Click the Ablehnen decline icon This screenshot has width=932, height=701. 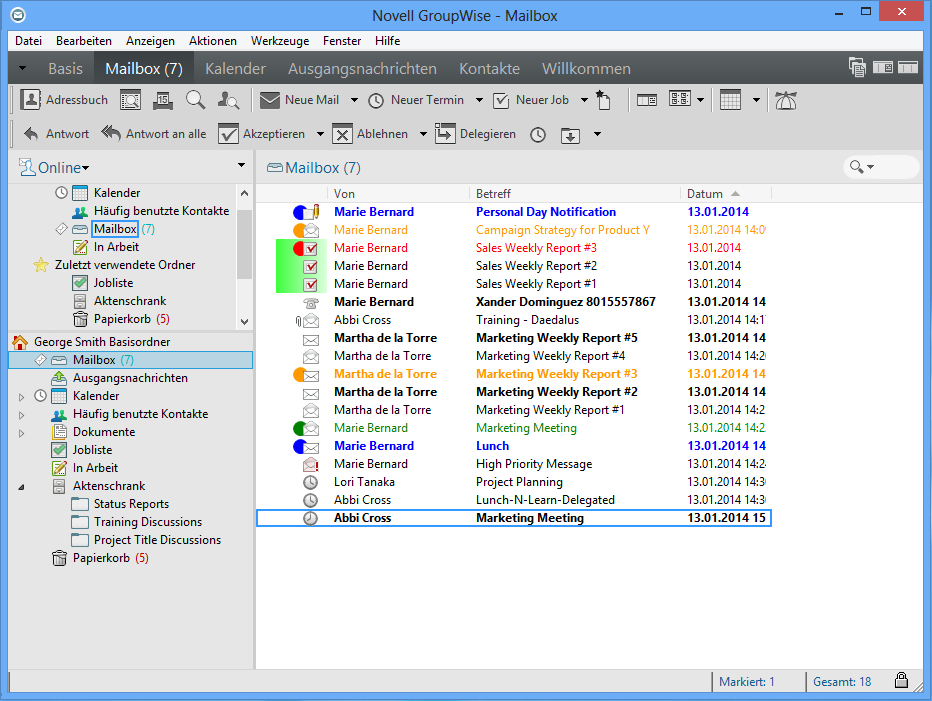343,133
